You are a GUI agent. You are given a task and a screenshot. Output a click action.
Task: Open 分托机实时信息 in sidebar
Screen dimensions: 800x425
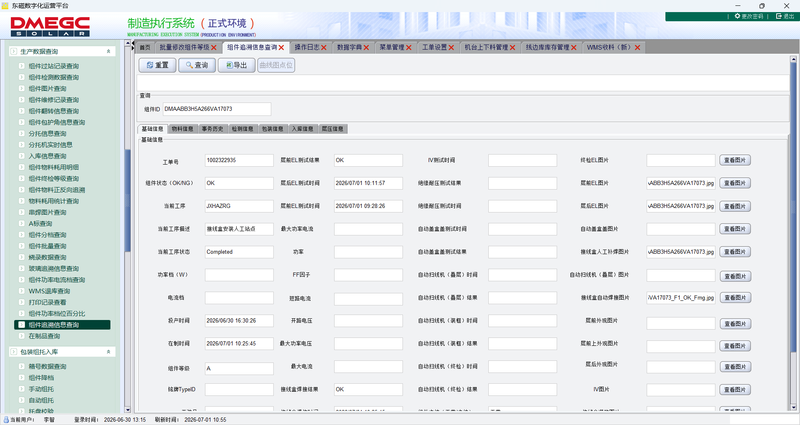click(x=51, y=145)
